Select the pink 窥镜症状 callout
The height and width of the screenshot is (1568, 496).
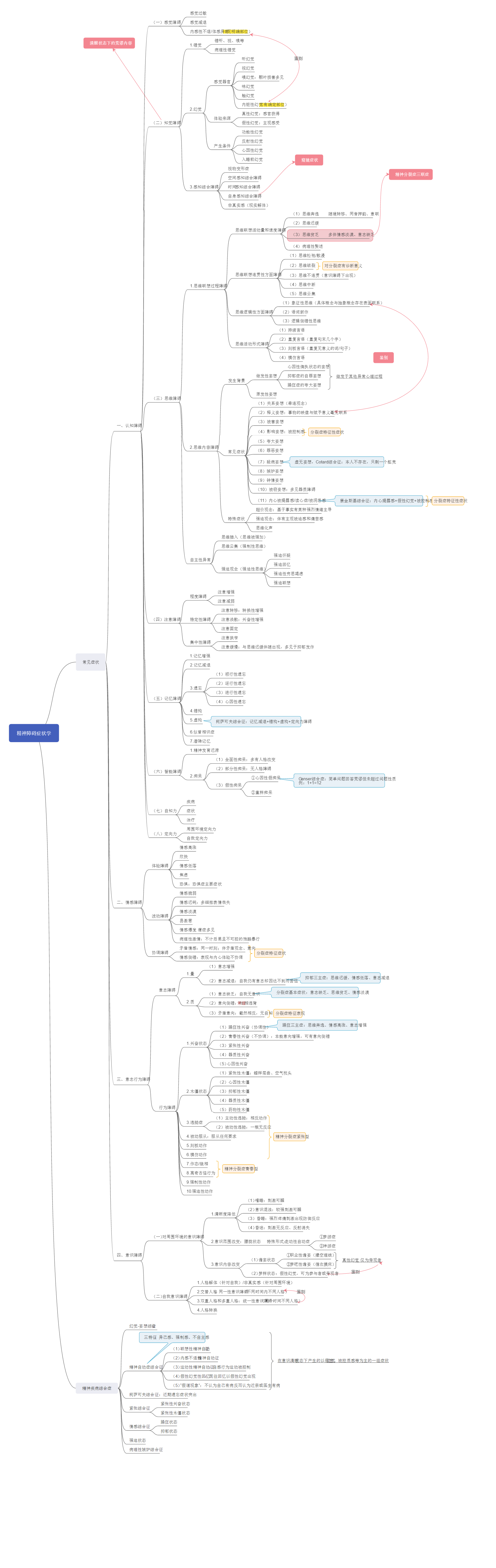[x=309, y=160]
